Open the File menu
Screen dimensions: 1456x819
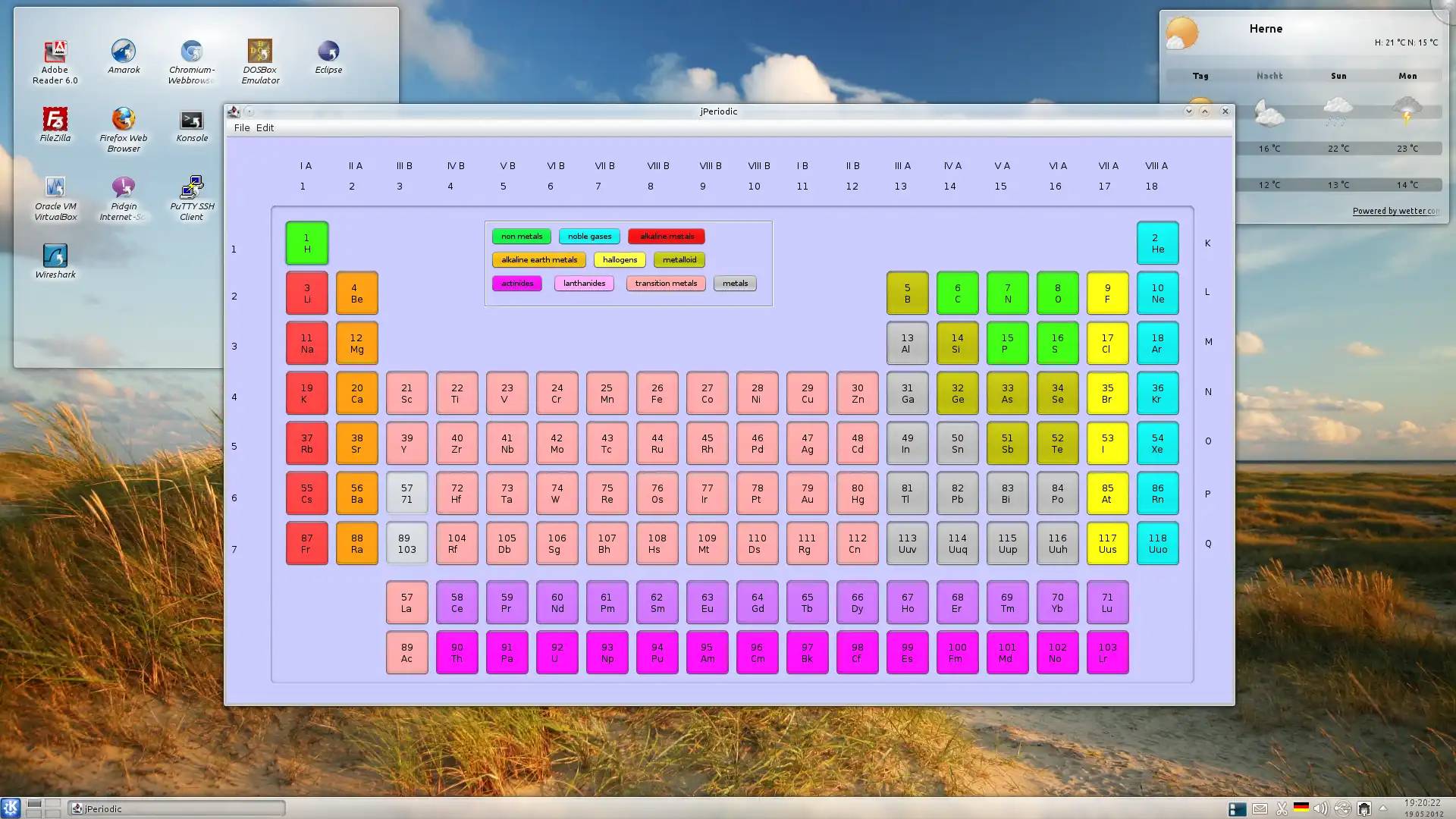point(241,128)
